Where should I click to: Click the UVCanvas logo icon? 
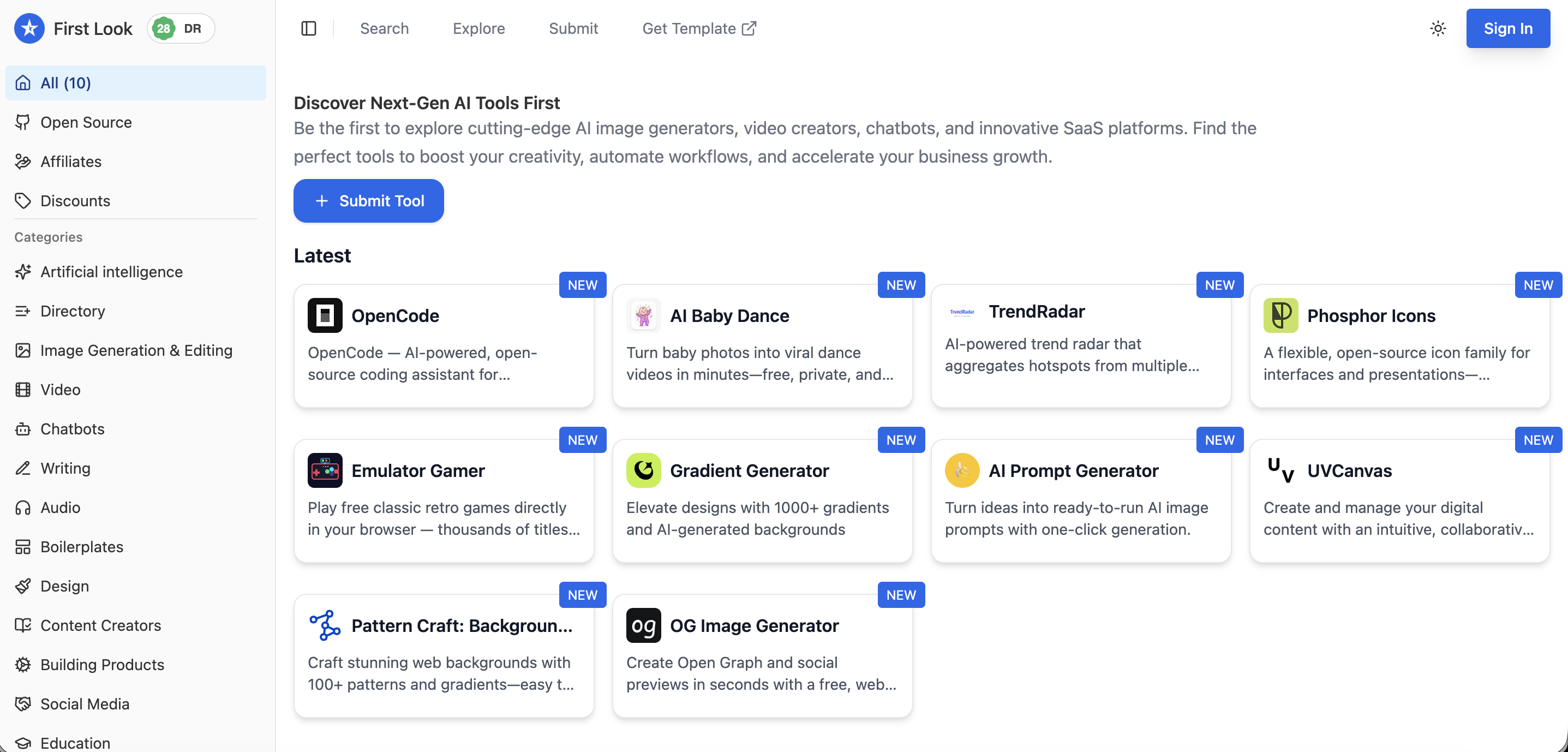coord(1280,471)
